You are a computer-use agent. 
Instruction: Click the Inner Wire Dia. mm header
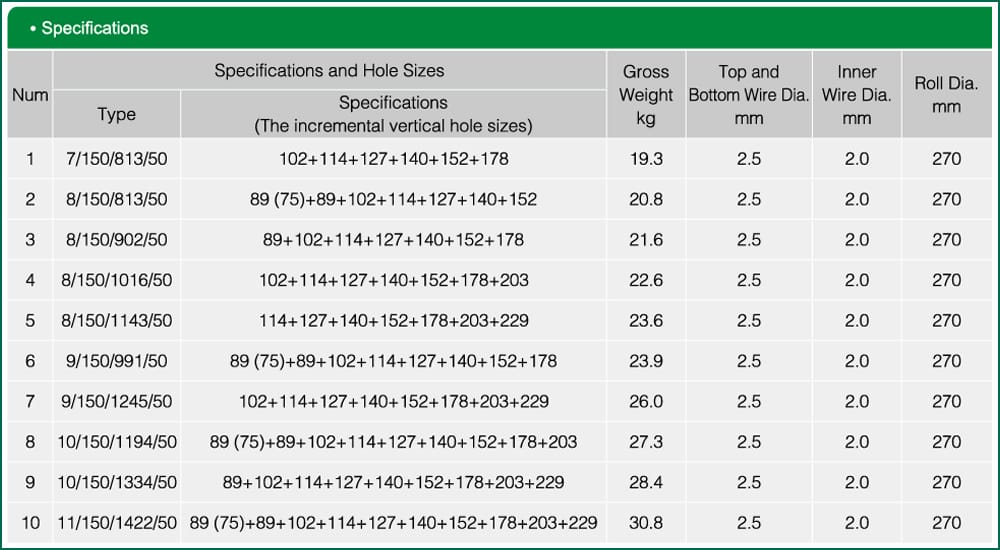point(857,95)
